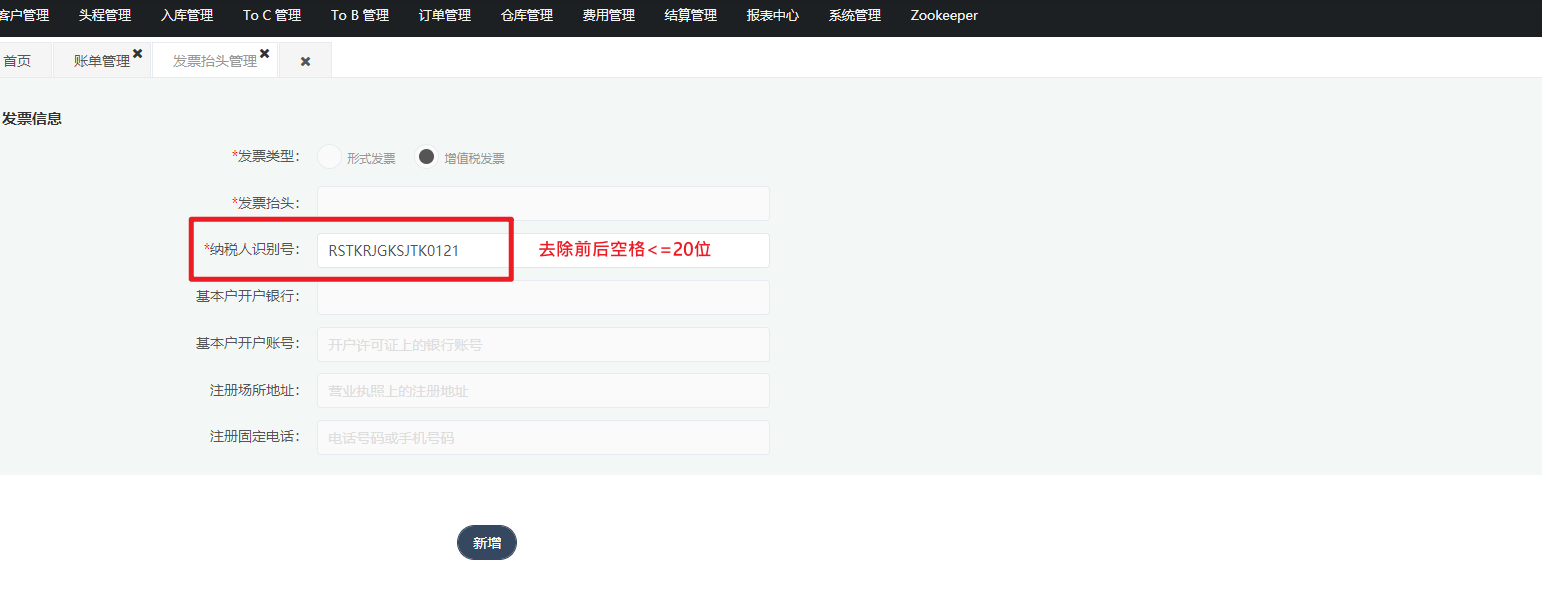The image size is (1542, 598).
Task: Open the Zookeeper menu
Action: (x=944, y=16)
